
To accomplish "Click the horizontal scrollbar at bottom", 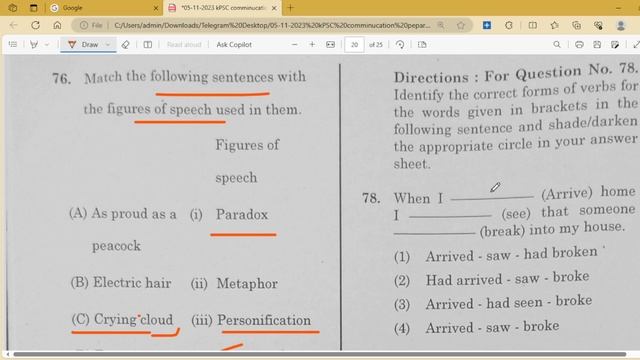I will [320, 354].
